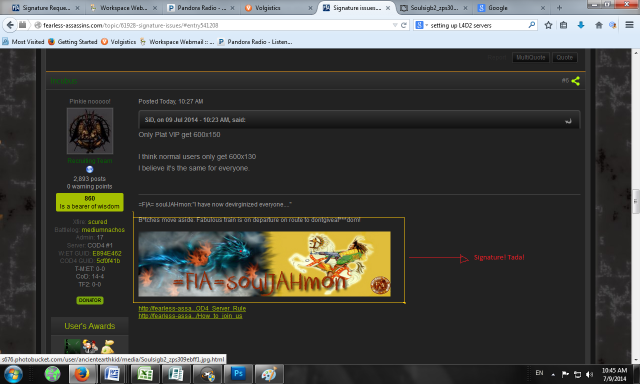Click the soulJAHmon signature banner image

coord(264,264)
